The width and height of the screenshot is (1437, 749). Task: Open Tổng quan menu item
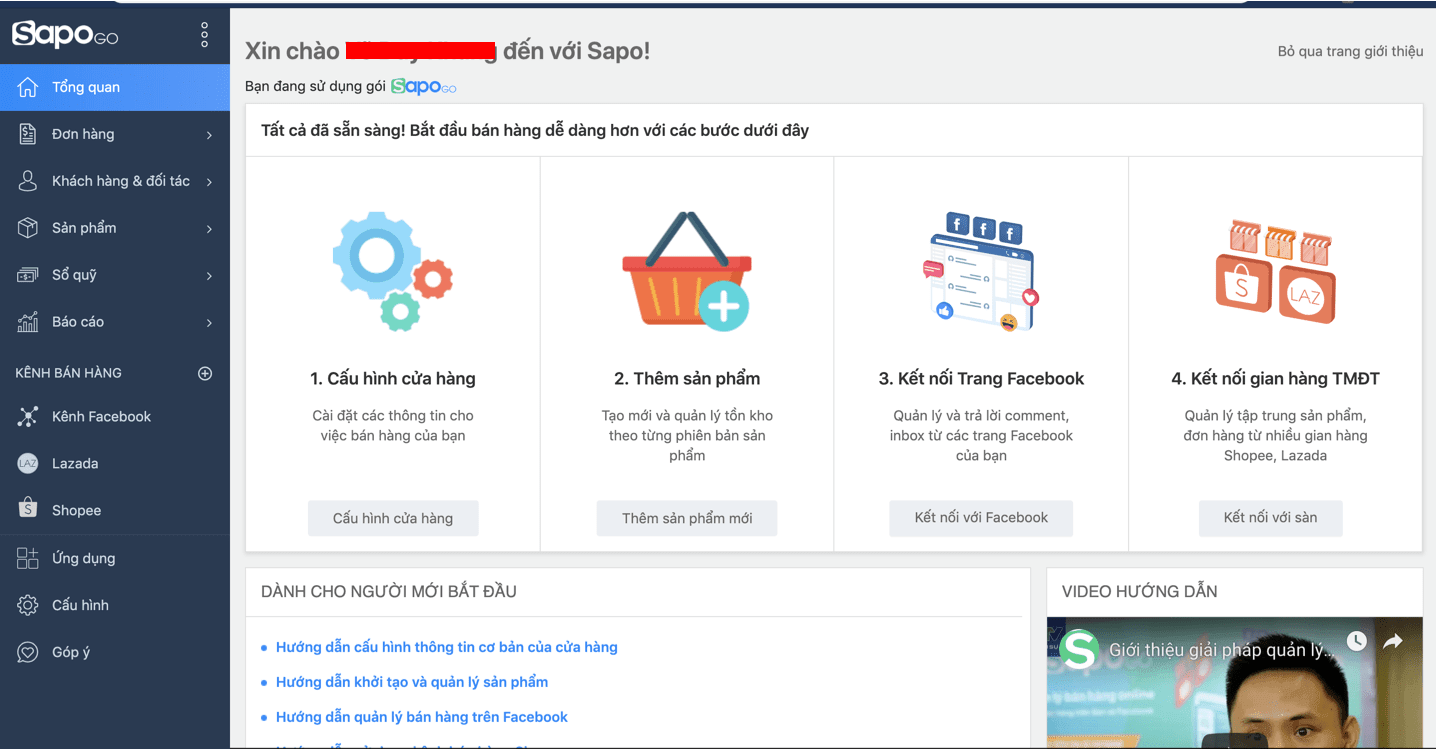[x=115, y=87]
